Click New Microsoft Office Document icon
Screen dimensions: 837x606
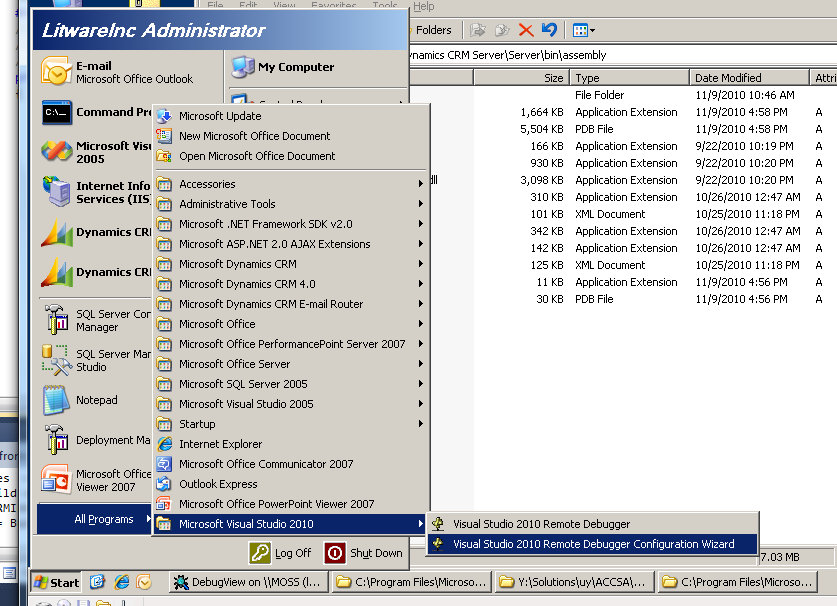pyautogui.click(x=164, y=136)
